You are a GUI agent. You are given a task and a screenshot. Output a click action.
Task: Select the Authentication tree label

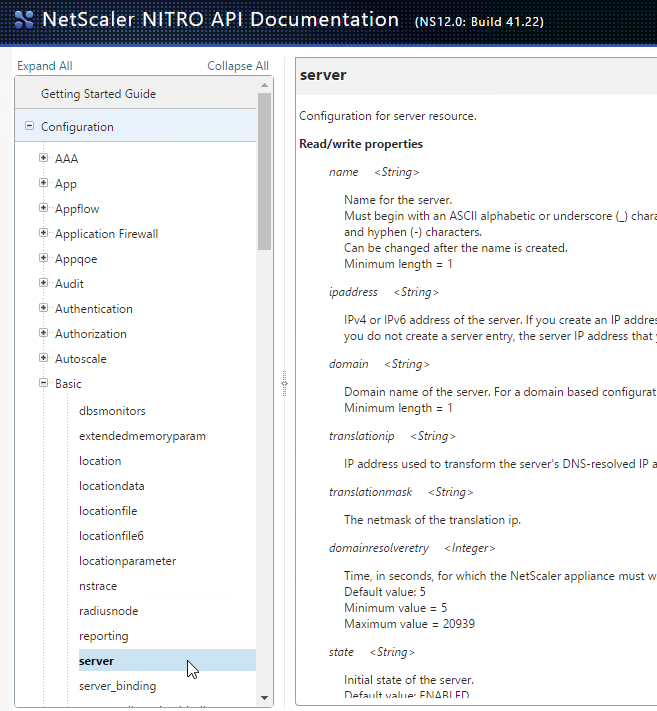coord(94,309)
